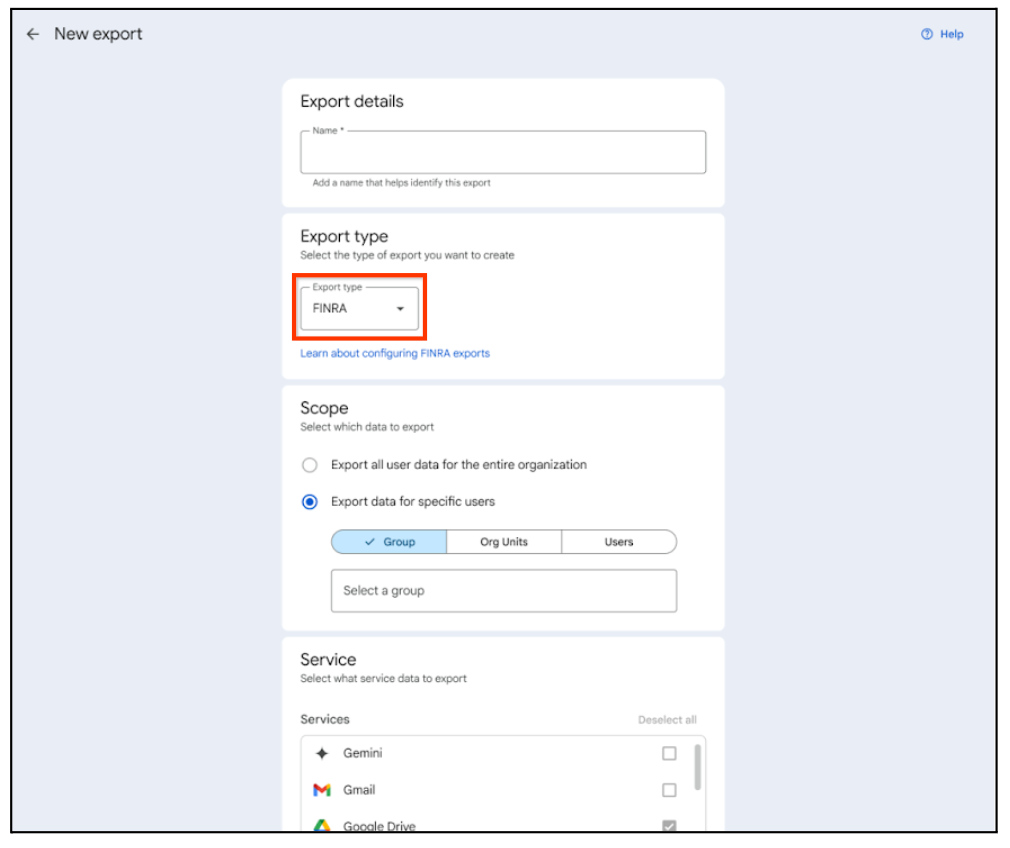Click the Select a group field
This screenshot has height=848, width=1010.
point(504,590)
